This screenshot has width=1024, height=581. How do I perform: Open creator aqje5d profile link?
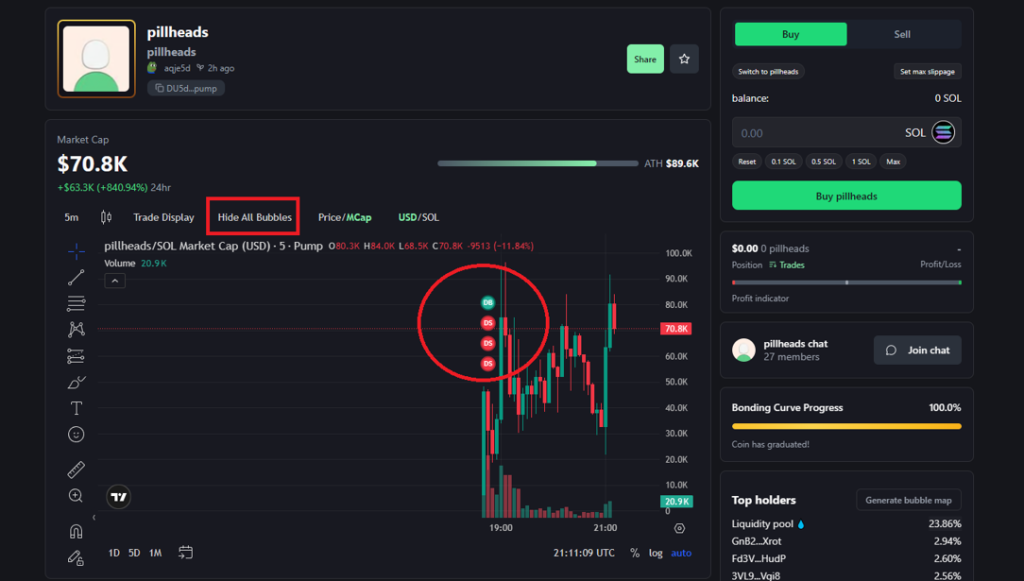point(177,68)
